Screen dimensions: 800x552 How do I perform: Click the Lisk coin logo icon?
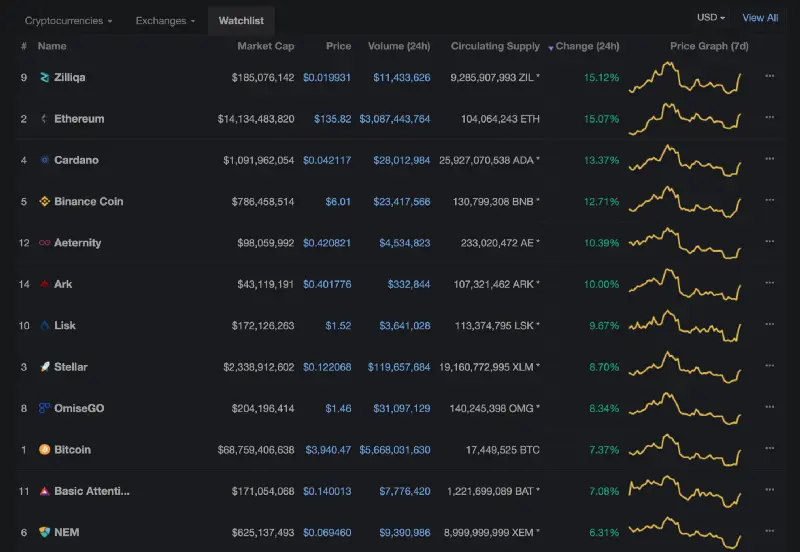(44, 325)
